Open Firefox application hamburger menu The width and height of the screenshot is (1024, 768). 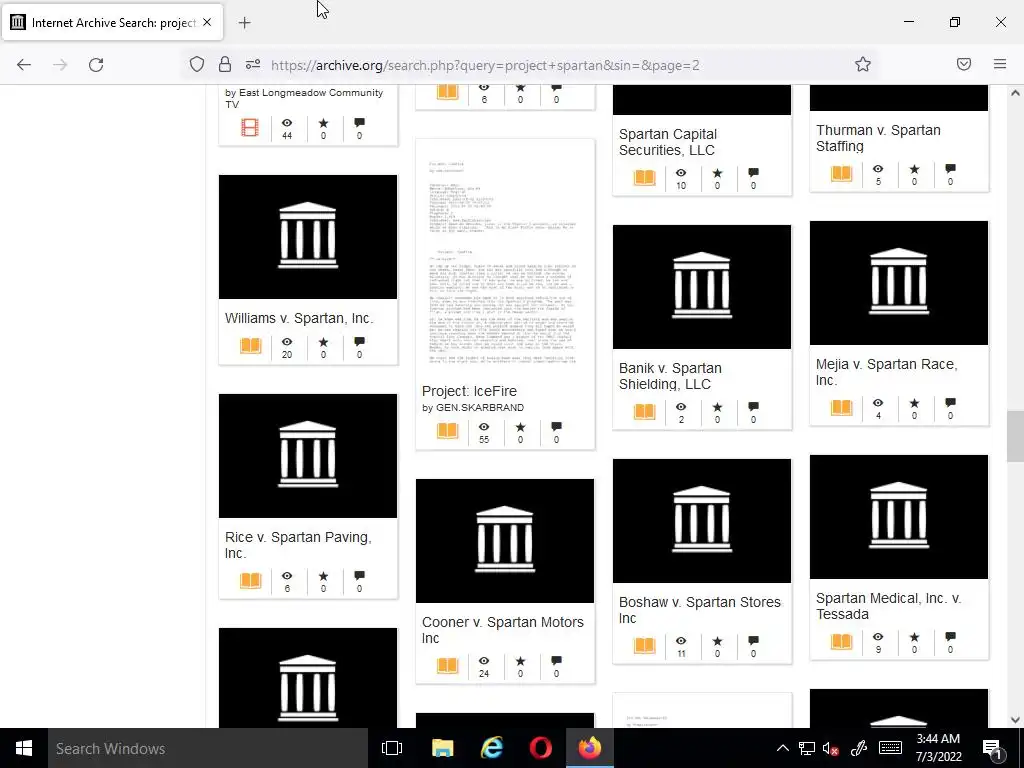click(x=1000, y=64)
